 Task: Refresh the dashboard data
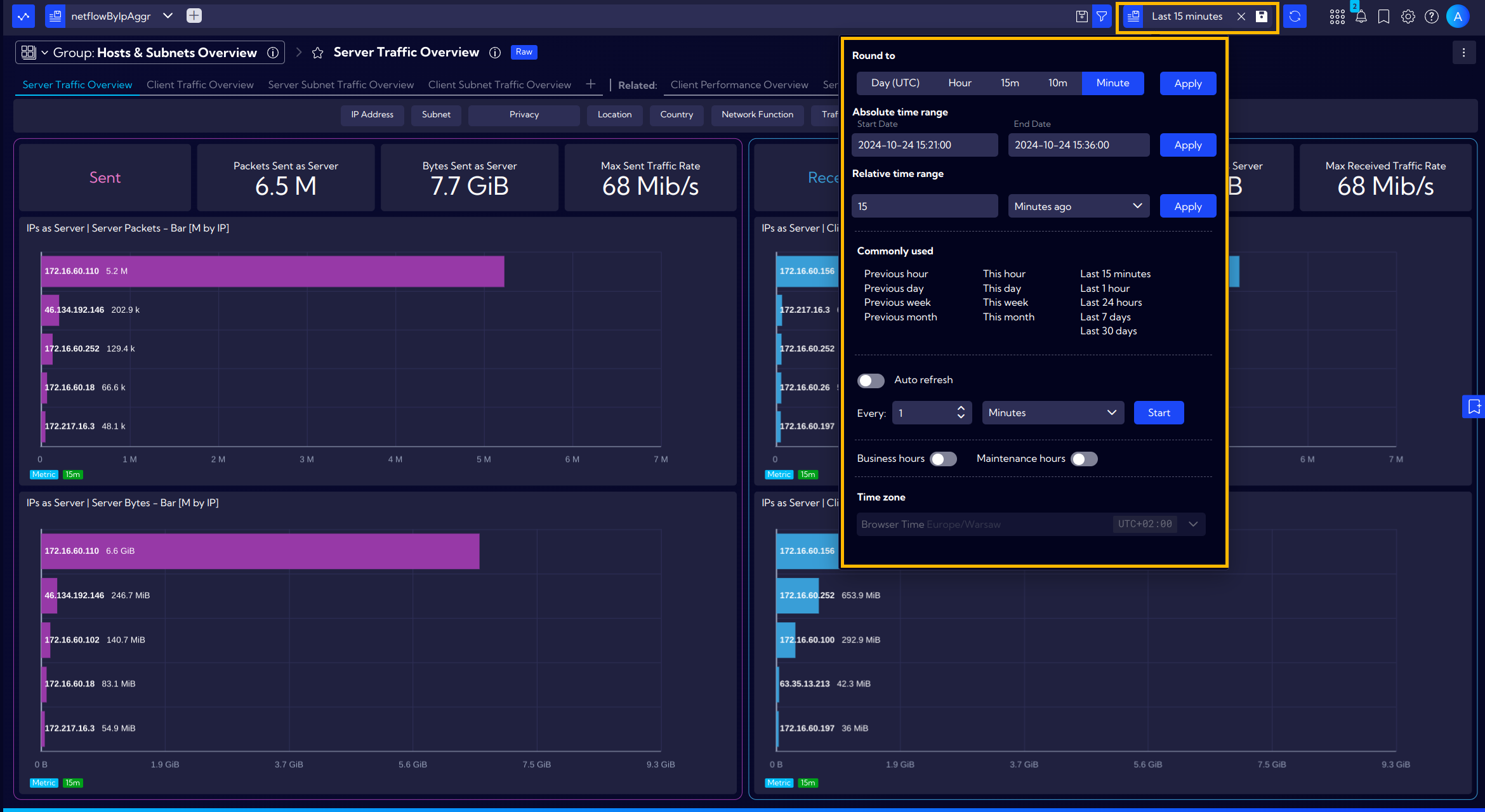(1295, 16)
